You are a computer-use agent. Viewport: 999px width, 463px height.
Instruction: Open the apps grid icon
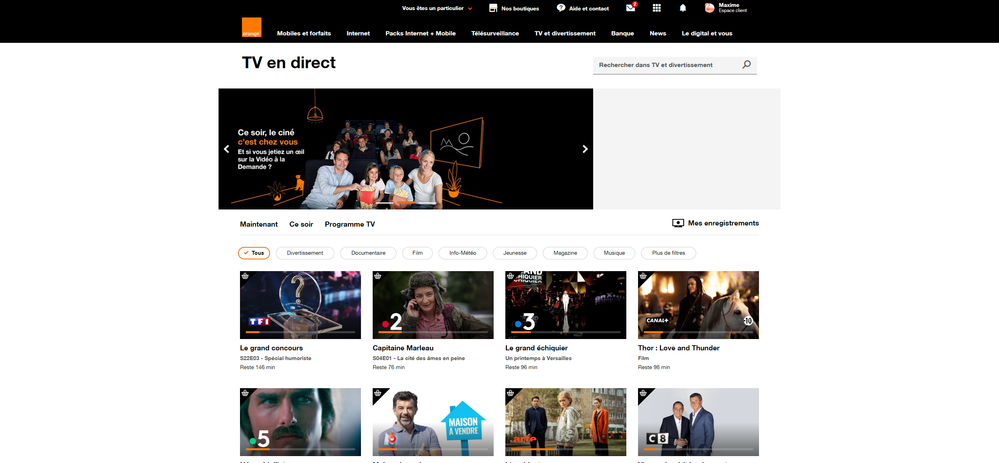[656, 8]
